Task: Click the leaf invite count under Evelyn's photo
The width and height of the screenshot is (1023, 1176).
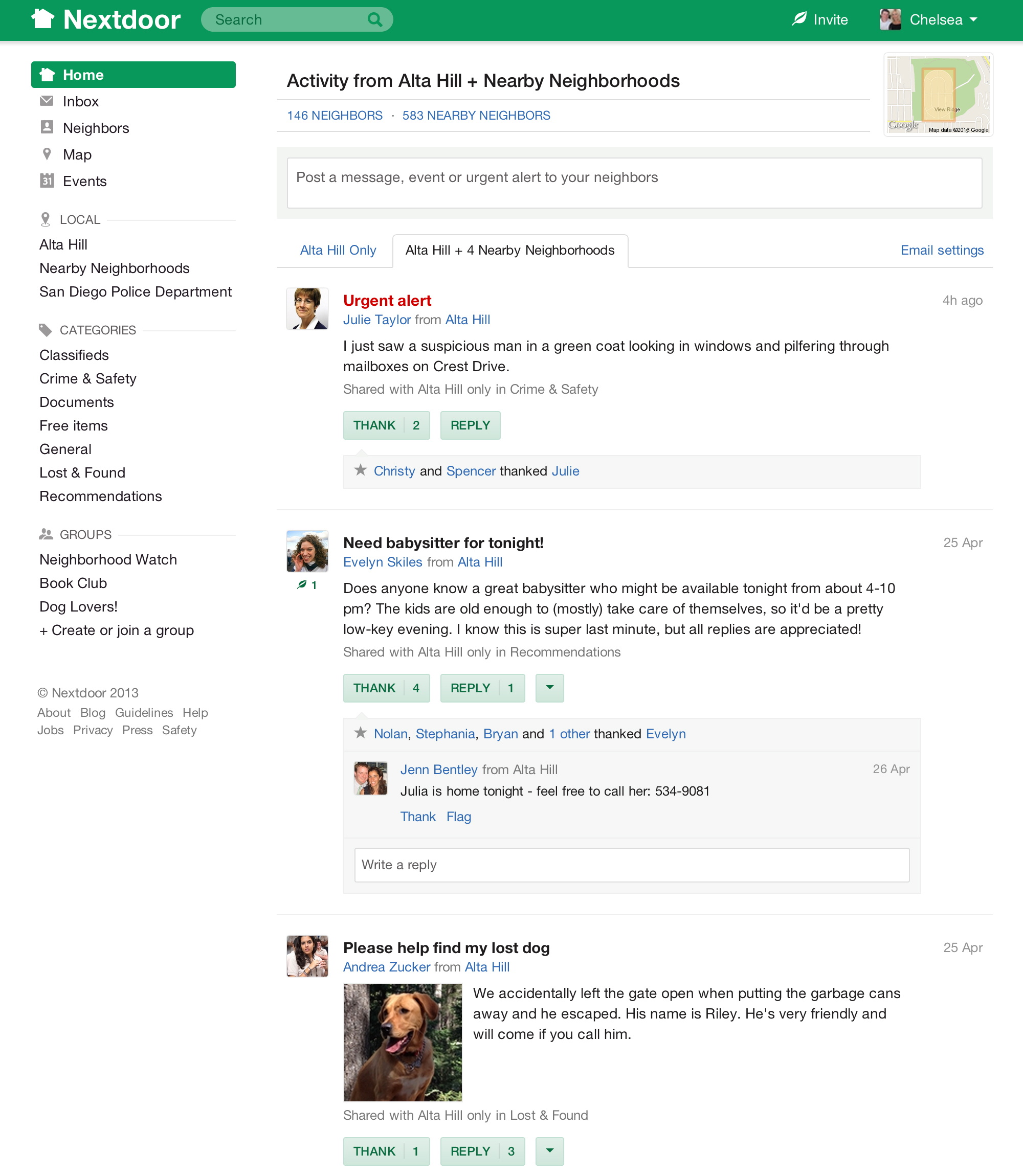Action: pyautogui.click(x=307, y=585)
